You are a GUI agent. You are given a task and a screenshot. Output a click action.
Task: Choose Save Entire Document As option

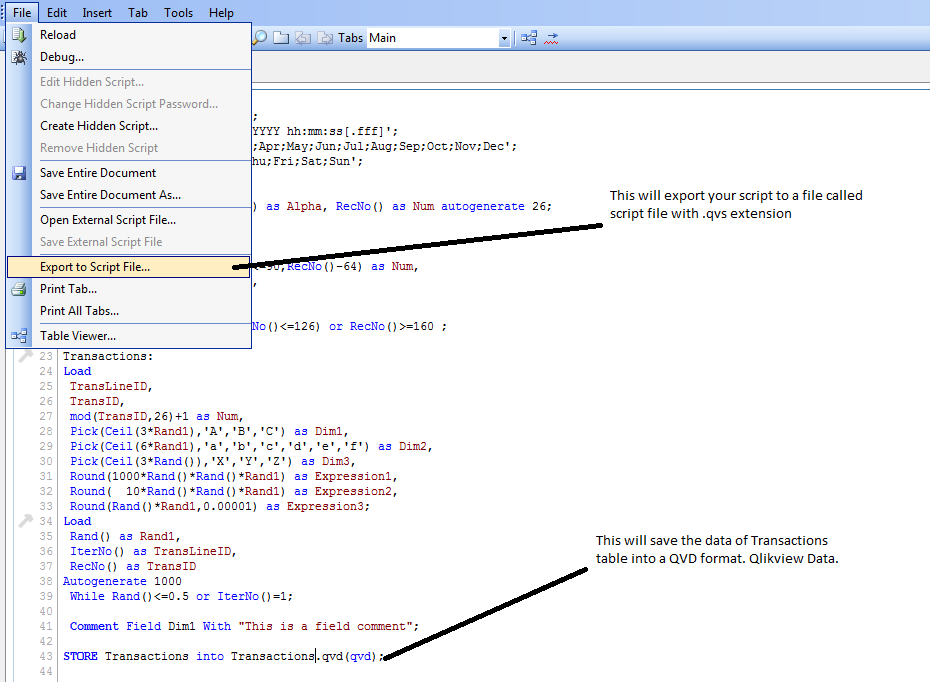(110, 195)
